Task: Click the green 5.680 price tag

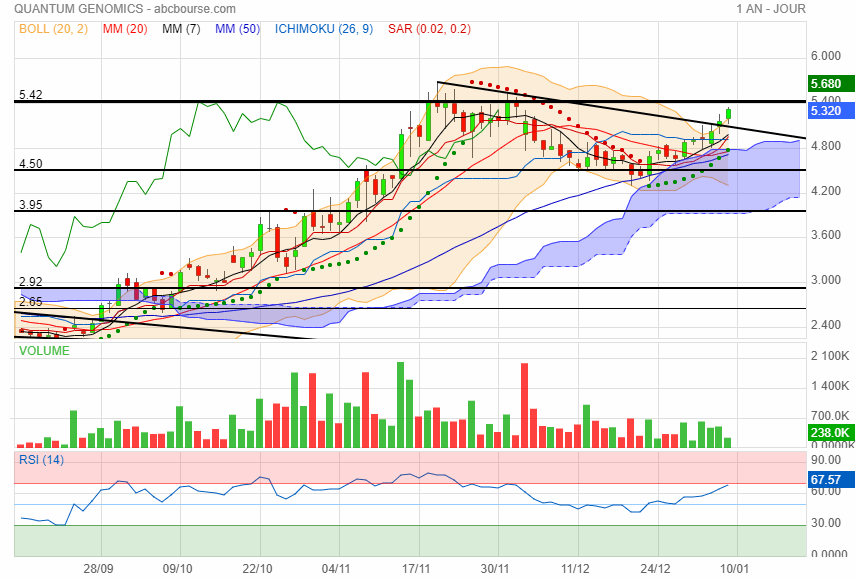Action: pos(829,83)
